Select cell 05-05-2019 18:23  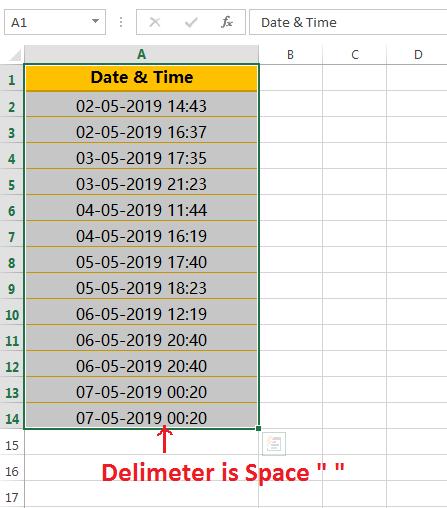(141, 286)
